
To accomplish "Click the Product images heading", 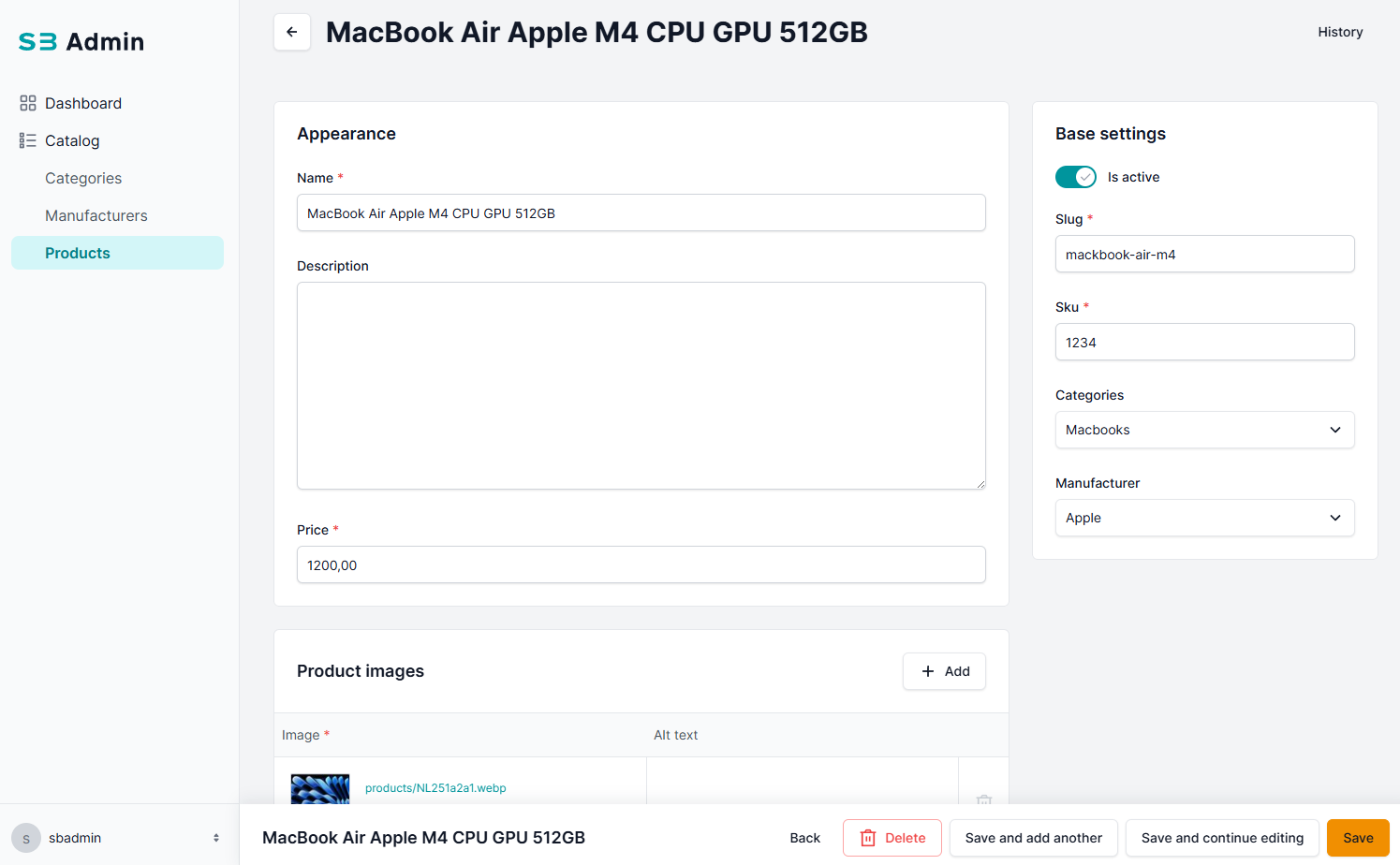I will coord(361,671).
